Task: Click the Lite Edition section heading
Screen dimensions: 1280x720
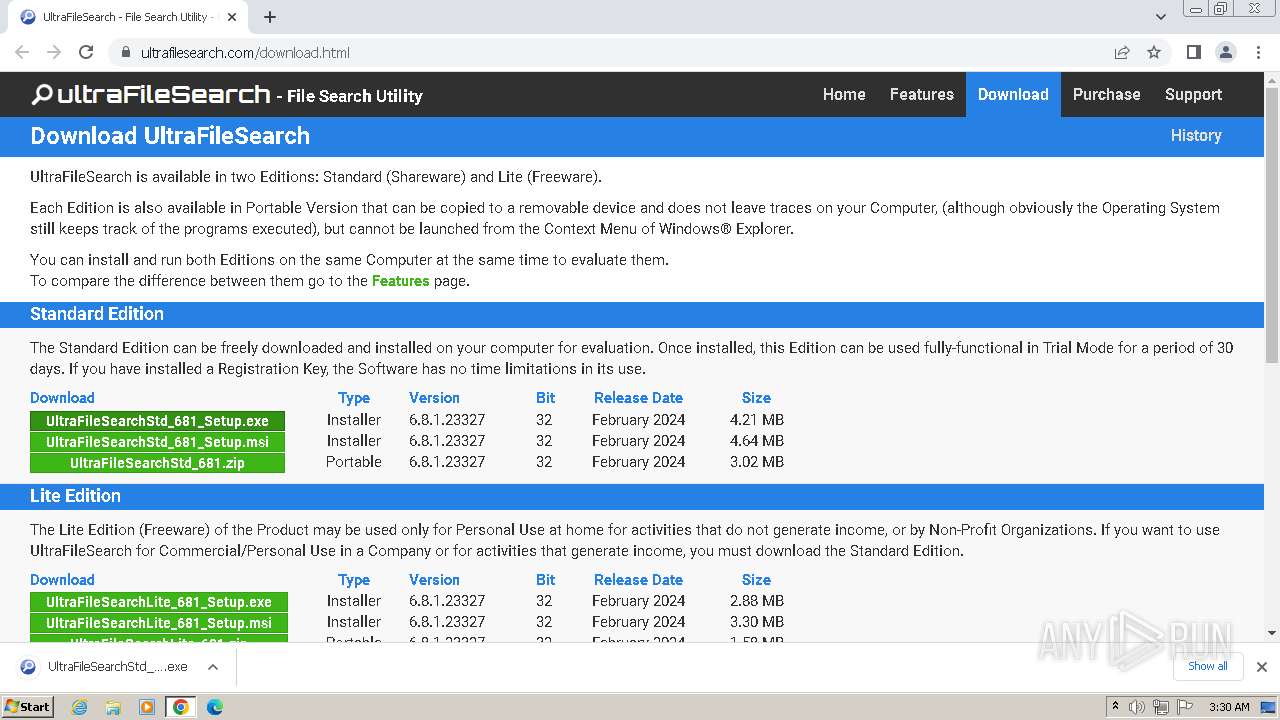Action: [75, 496]
